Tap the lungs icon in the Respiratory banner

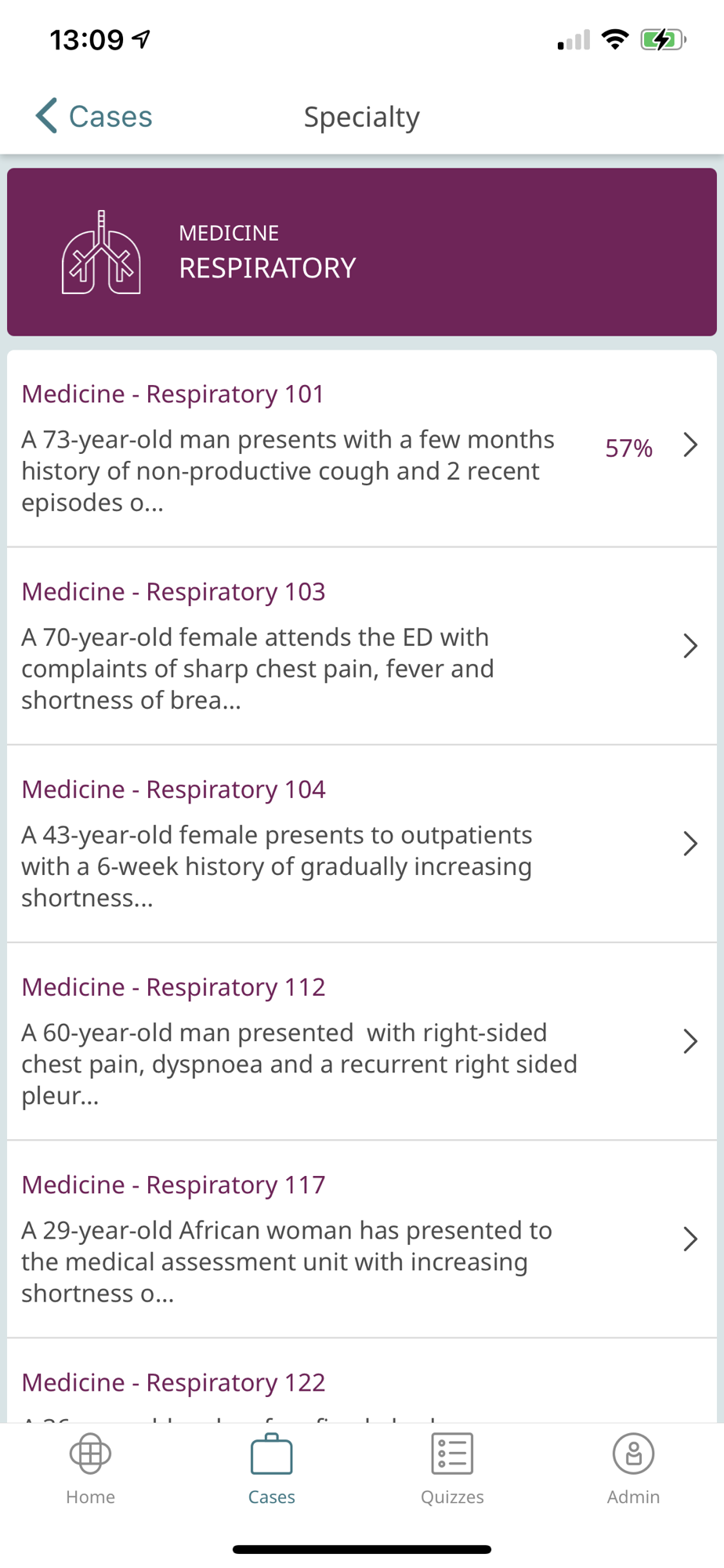(x=101, y=252)
